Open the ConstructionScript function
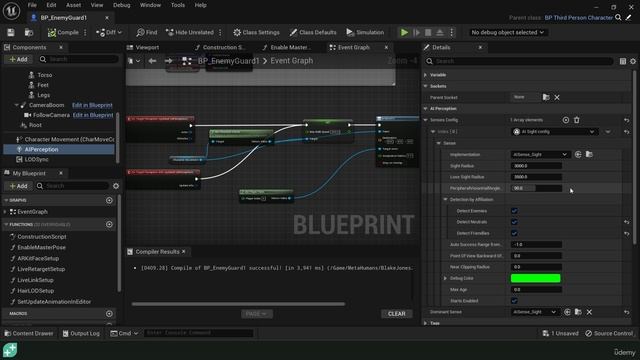This screenshot has width=640, height=360. (42, 236)
